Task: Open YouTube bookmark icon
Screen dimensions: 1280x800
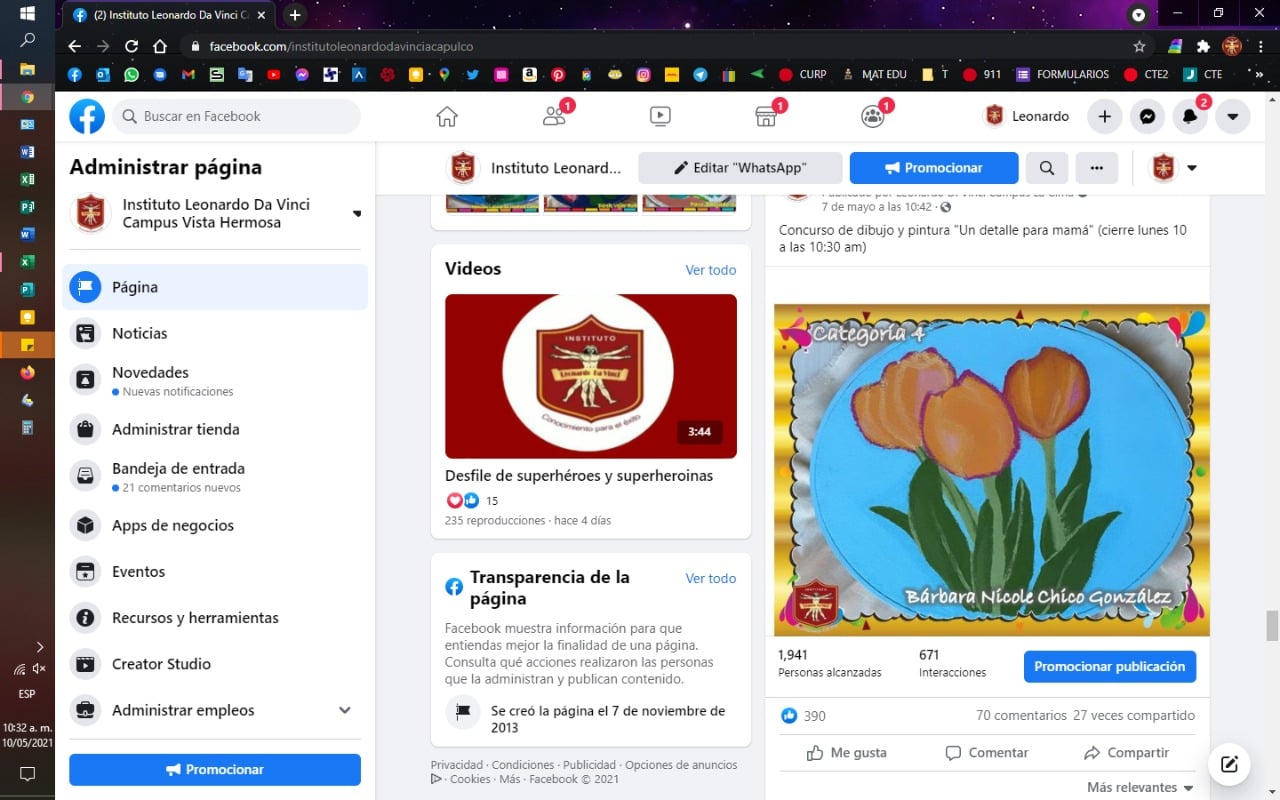Action: pos(273,74)
